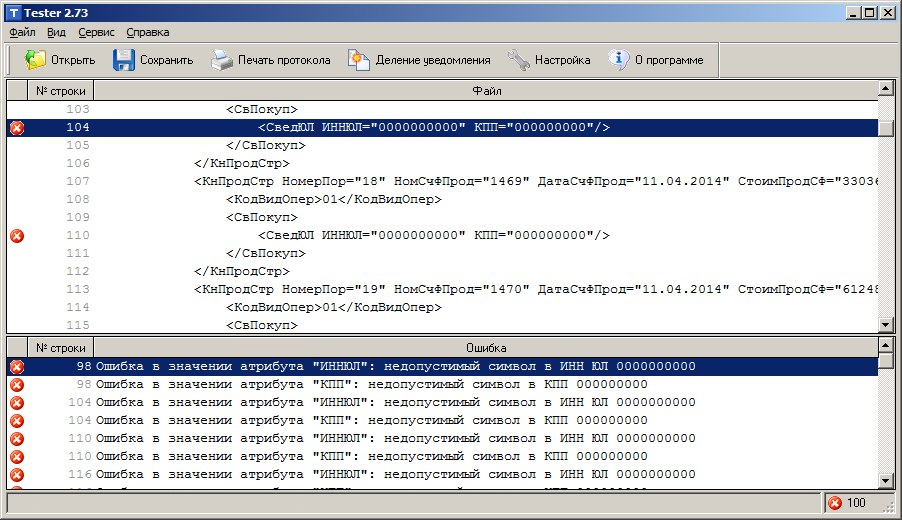Click the Деление уведомления icon
The width and height of the screenshot is (902, 520).
pos(359,60)
